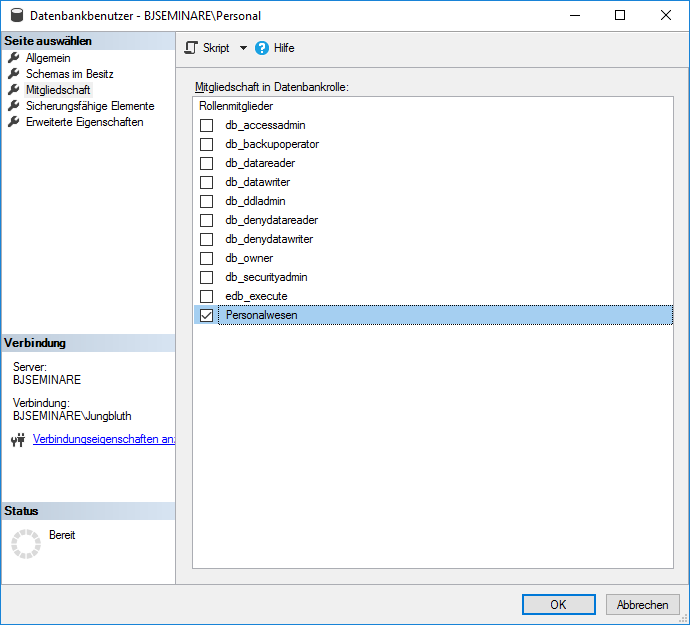This screenshot has height=625, width=690.
Task: Check the db_datareader role checkbox
Action: [x=207, y=163]
